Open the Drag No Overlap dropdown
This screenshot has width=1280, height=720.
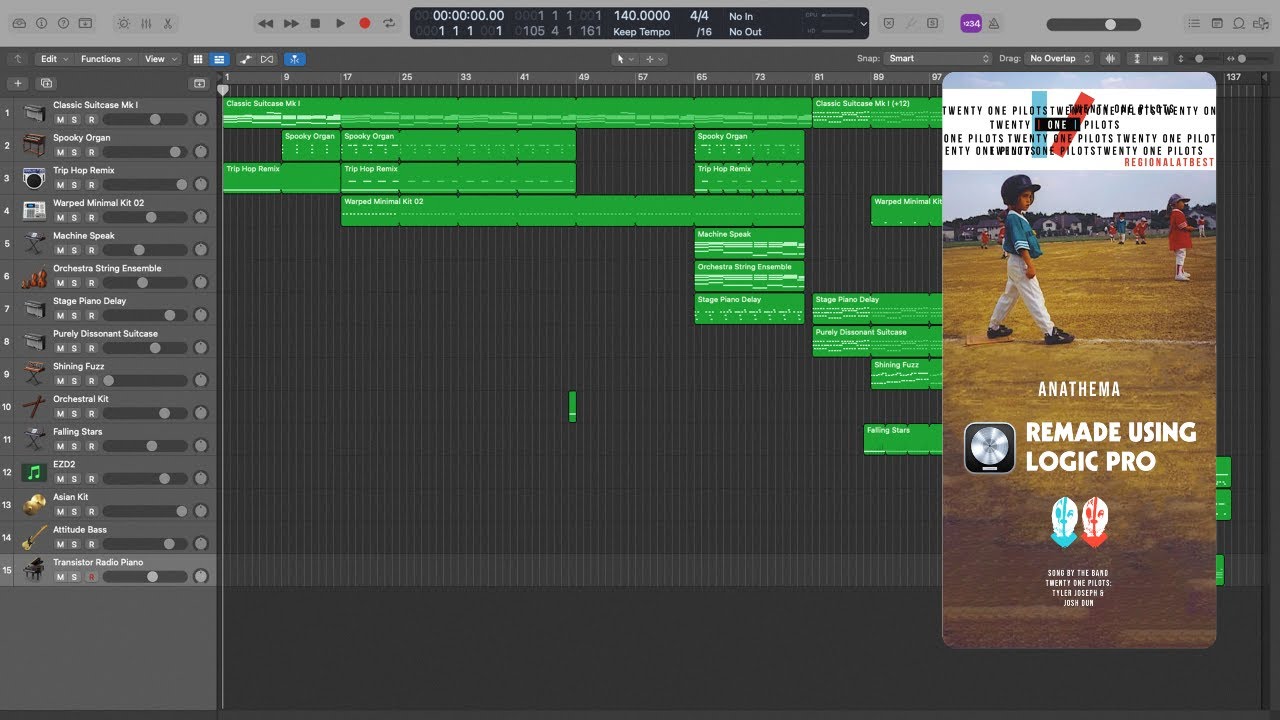[1060, 59]
